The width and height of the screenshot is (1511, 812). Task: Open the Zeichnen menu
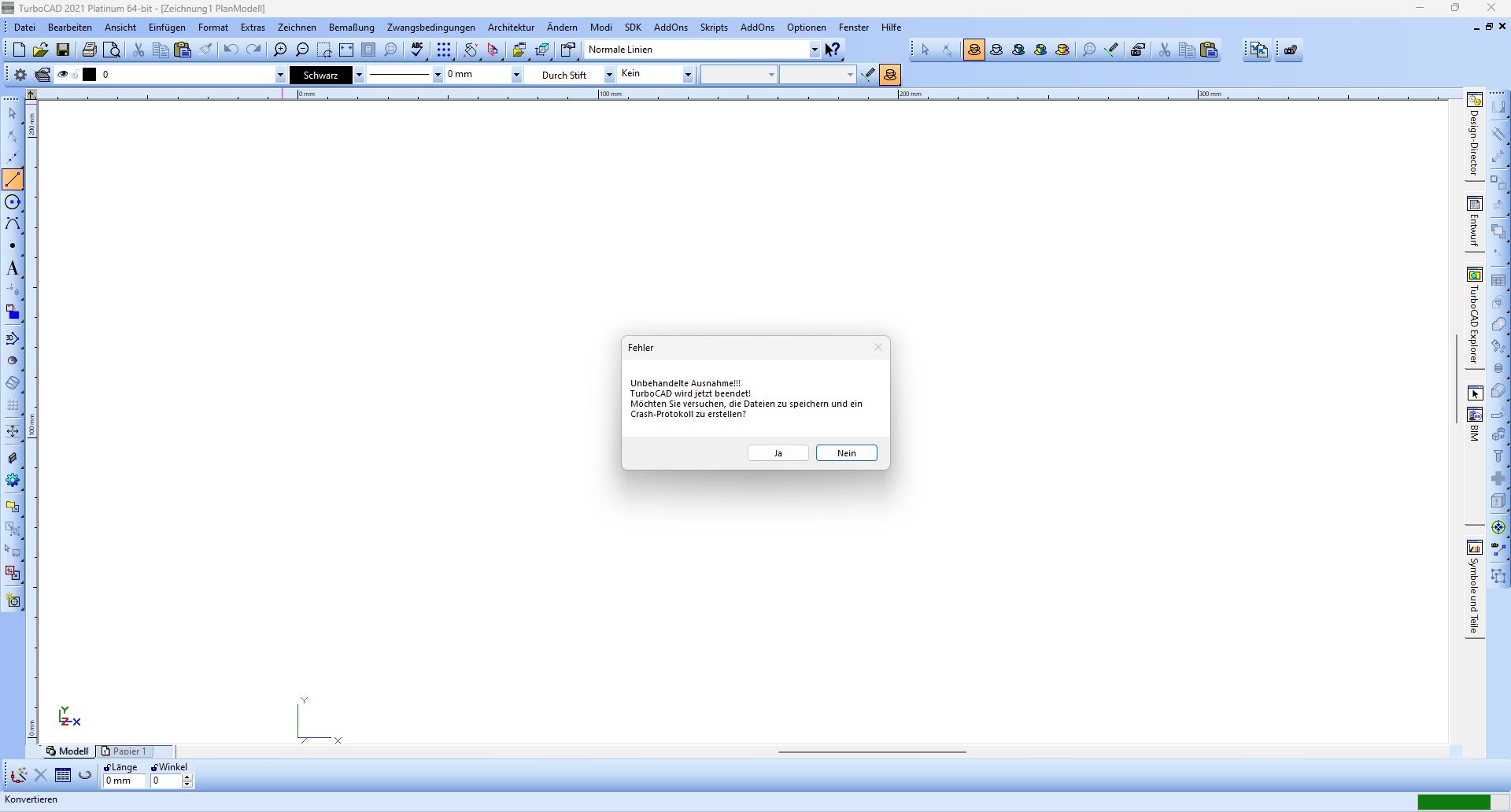pyautogui.click(x=297, y=27)
